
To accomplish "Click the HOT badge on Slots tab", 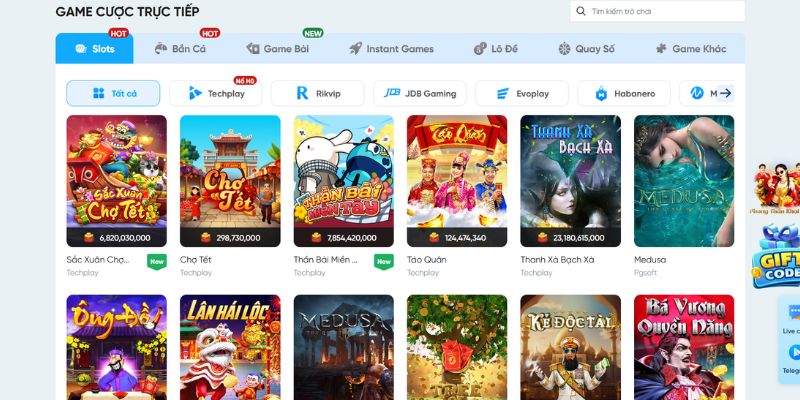I will pos(118,33).
